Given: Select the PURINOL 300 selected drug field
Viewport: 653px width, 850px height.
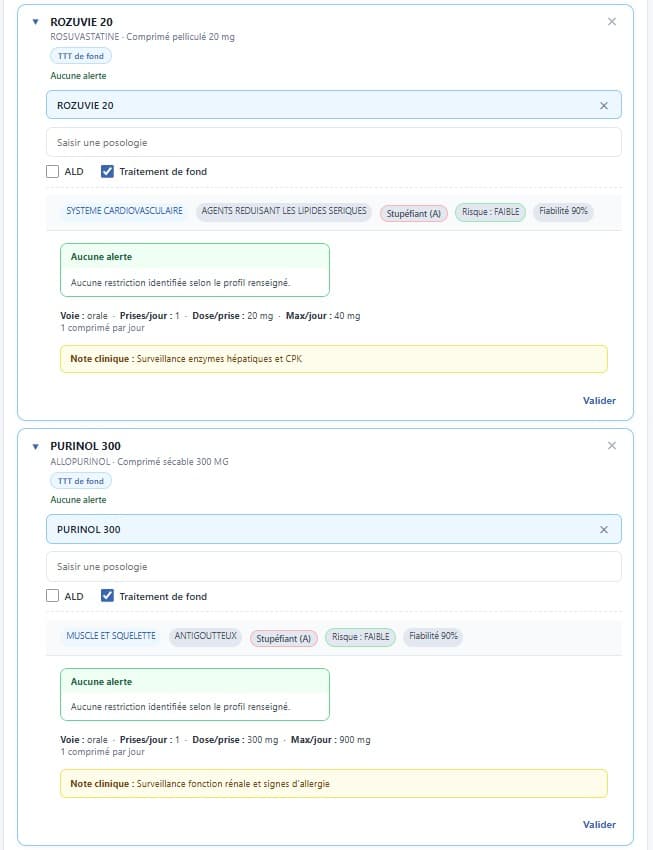Looking at the screenshot, I should coord(334,529).
